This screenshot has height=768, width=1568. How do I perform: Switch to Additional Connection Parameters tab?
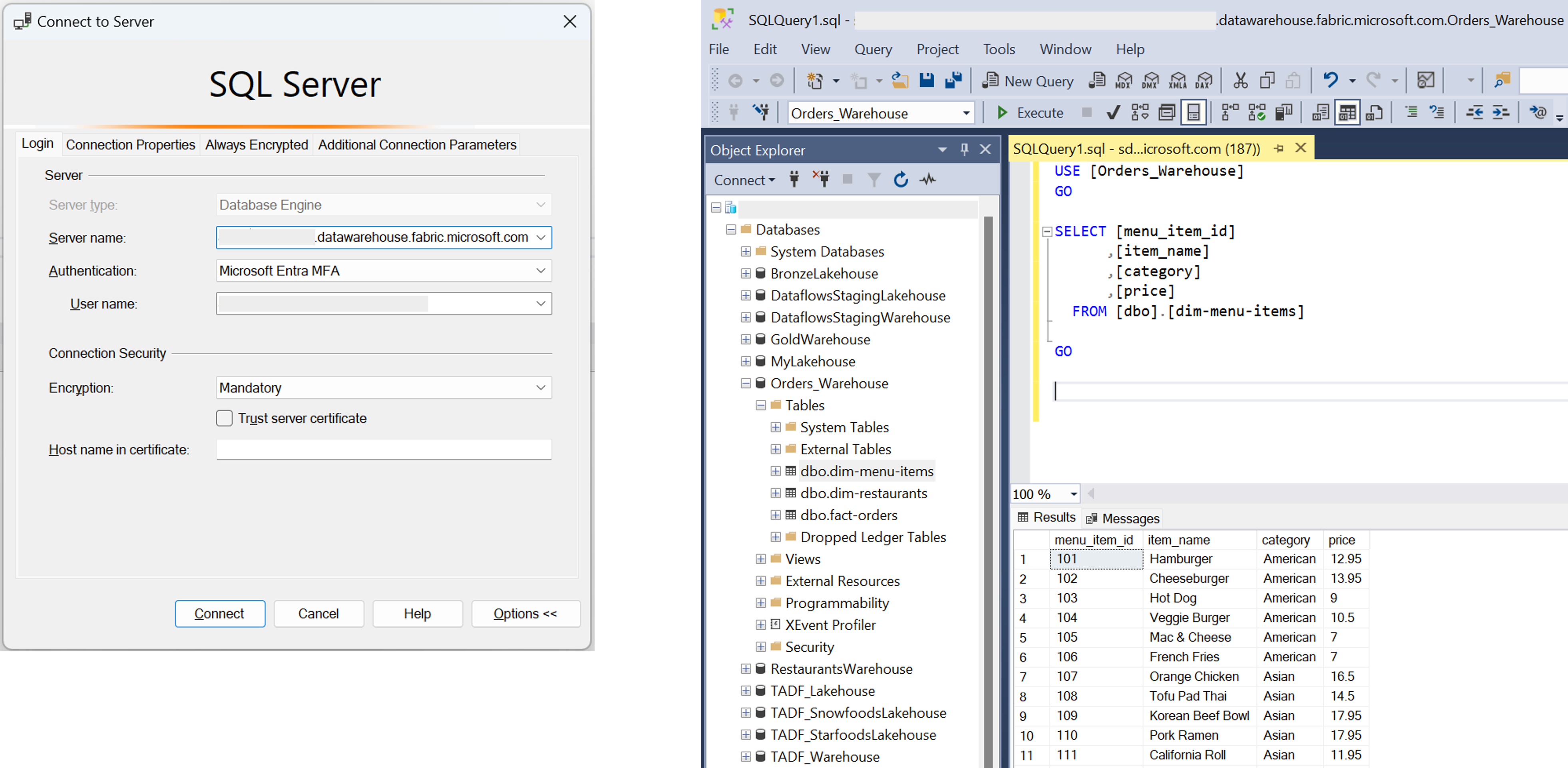(x=417, y=144)
